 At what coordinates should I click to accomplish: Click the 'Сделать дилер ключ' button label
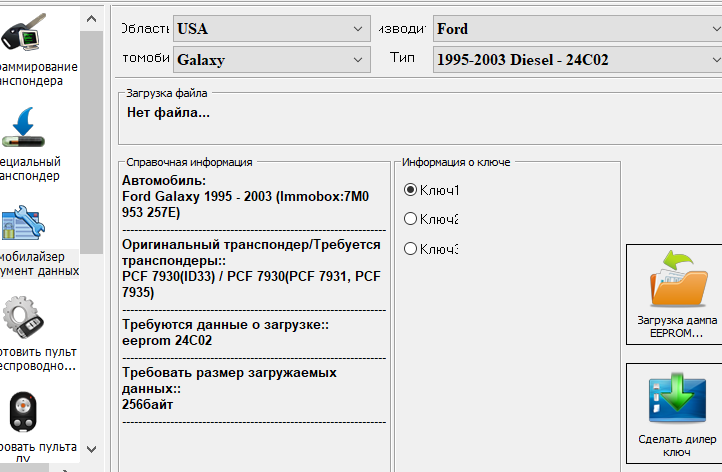677,446
